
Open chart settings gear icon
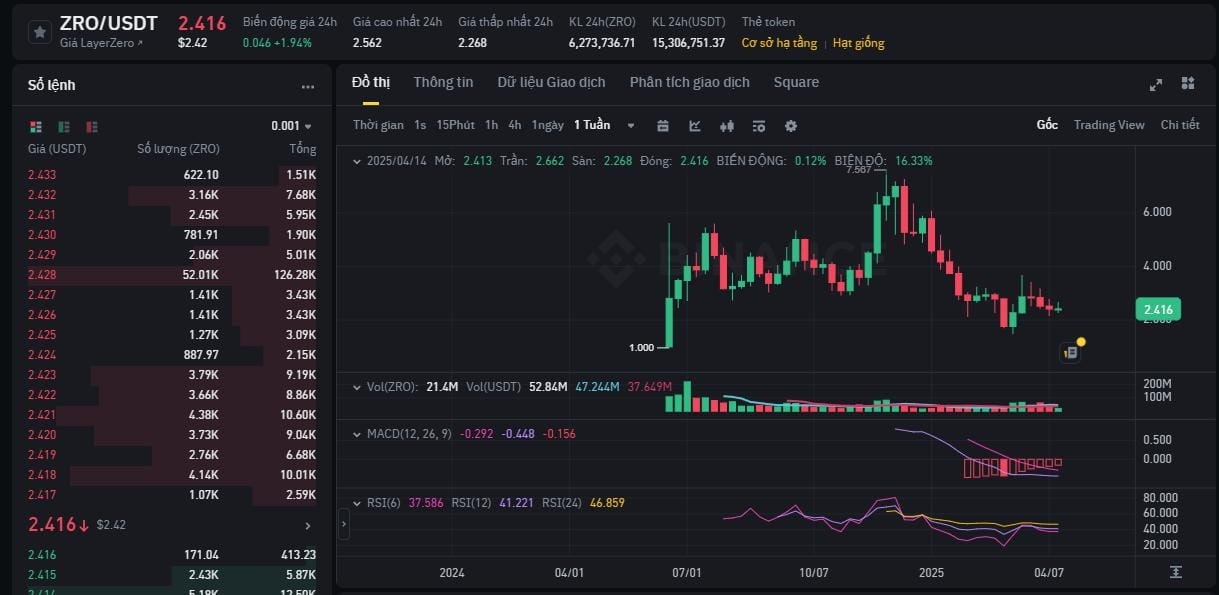point(791,126)
